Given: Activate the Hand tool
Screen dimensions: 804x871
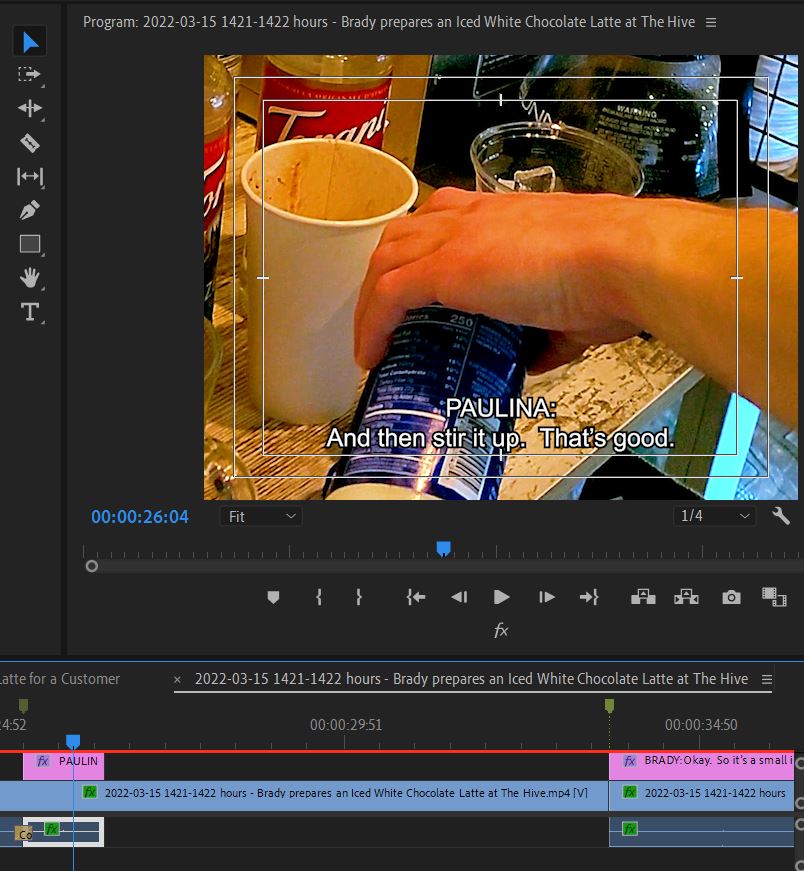Looking at the screenshot, I should point(30,278).
